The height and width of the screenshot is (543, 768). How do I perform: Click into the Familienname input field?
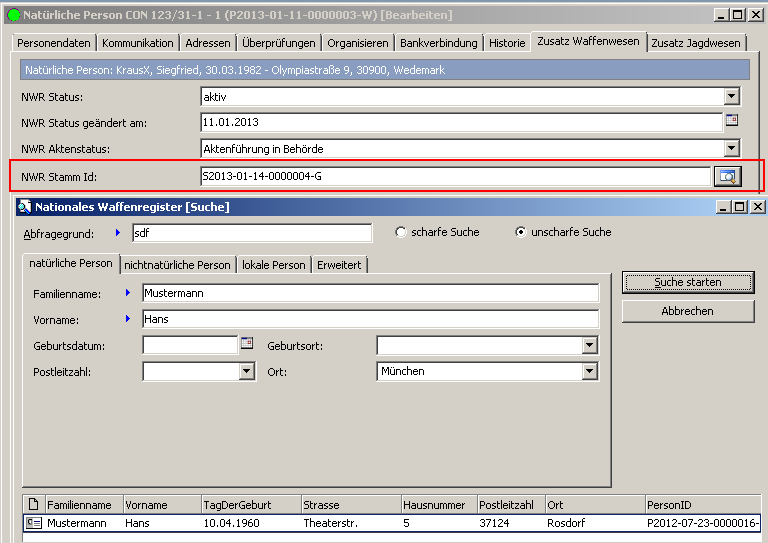point(370,293)
